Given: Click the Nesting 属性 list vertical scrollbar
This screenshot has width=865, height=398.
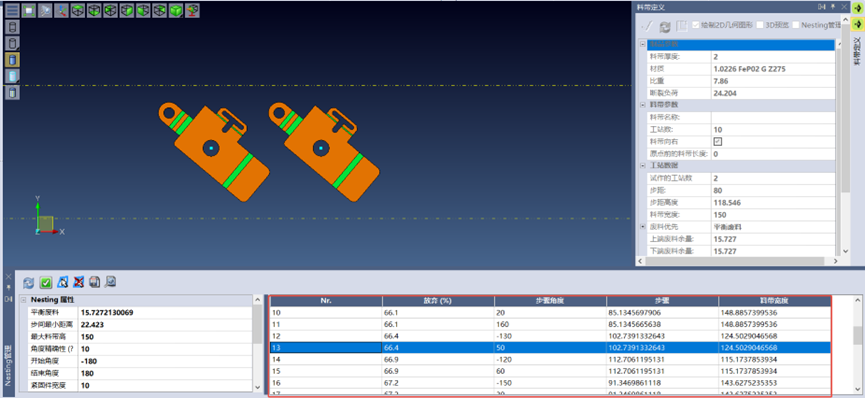Looking at the screenshot, I should coord(258,342).
